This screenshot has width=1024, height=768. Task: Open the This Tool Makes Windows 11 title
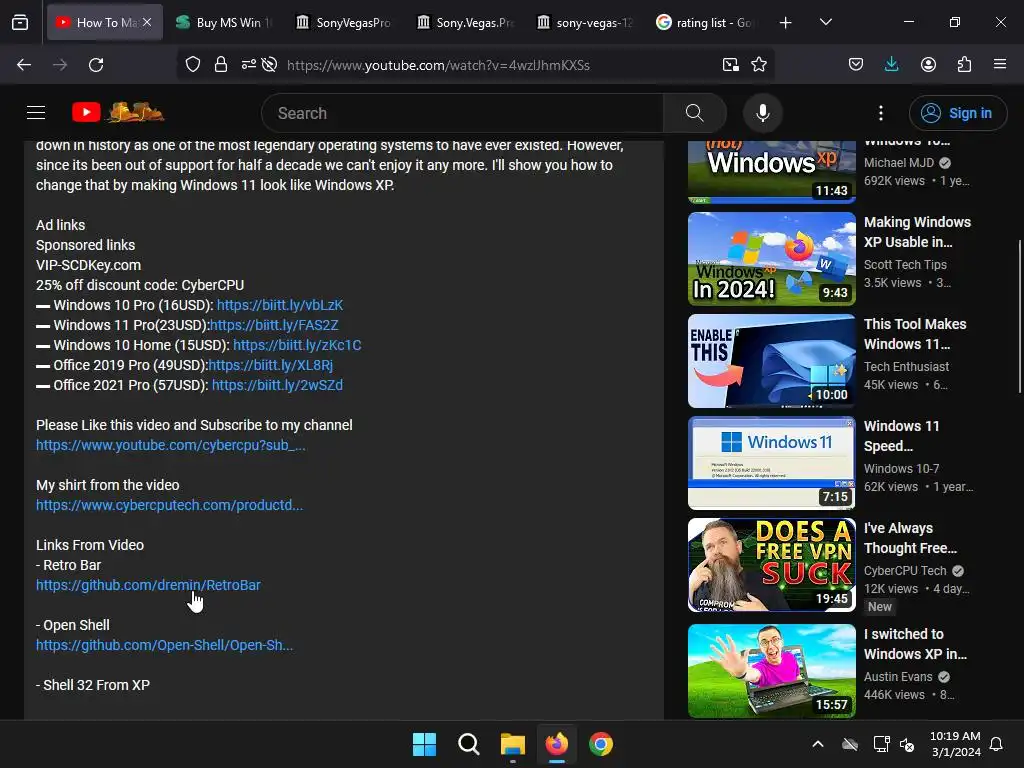pyautogui.click(x=915, y=334)
